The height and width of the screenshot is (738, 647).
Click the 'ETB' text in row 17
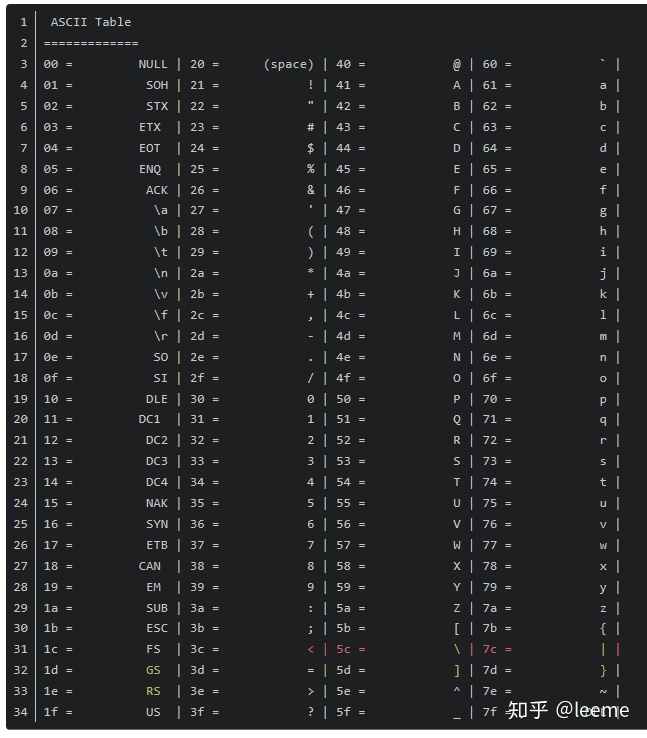157,545
